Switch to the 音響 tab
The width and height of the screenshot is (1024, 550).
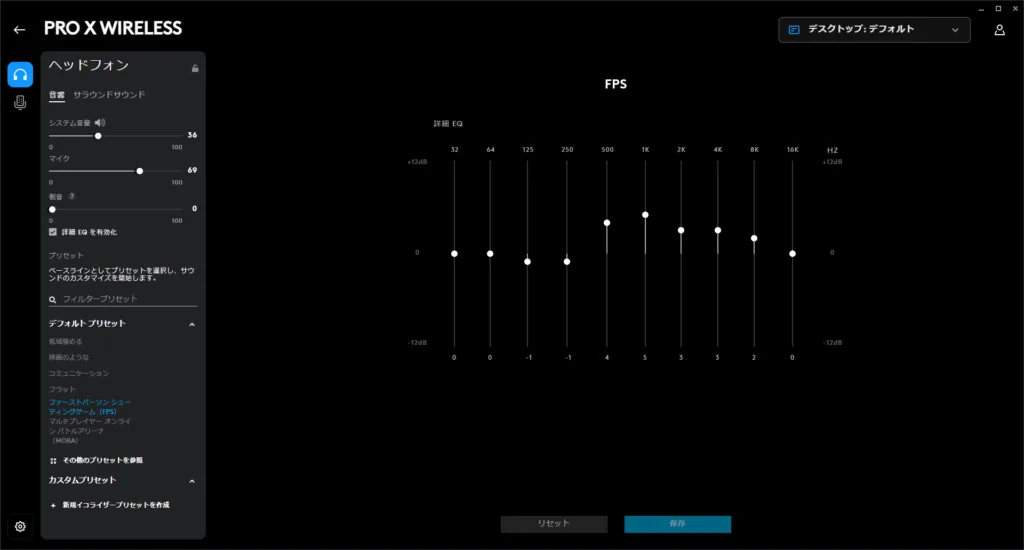[x=57, y=95]
